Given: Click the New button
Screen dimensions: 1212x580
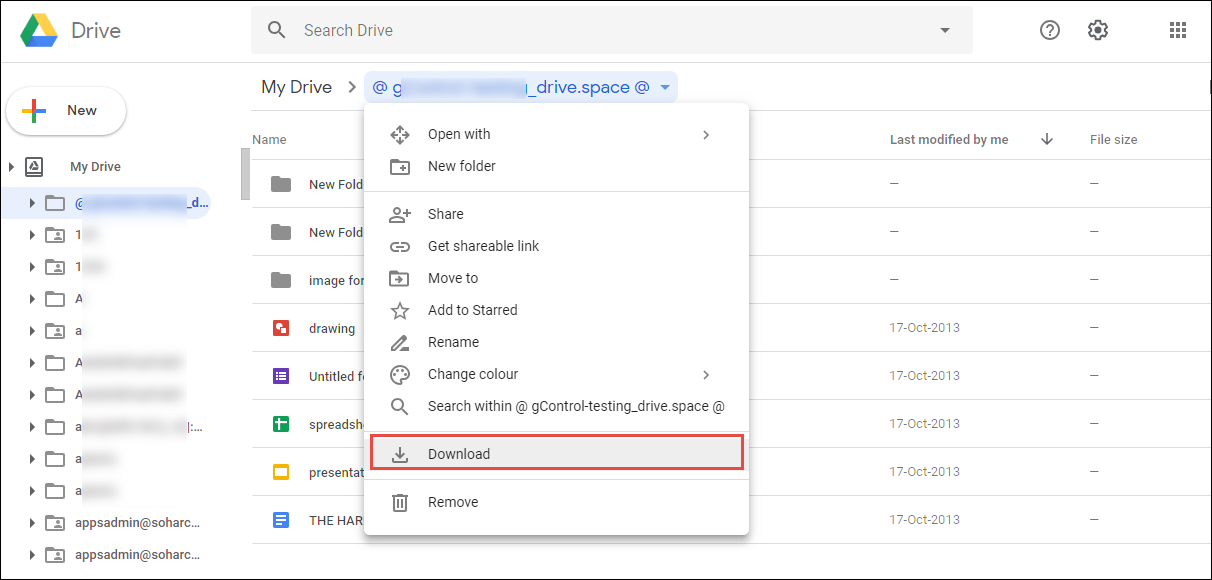Looking at the screenshot, I should coord(66,111).
